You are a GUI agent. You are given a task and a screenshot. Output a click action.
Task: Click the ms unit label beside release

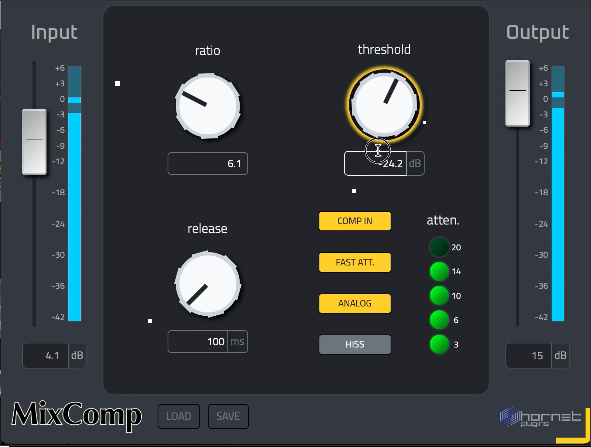(237, 341)
